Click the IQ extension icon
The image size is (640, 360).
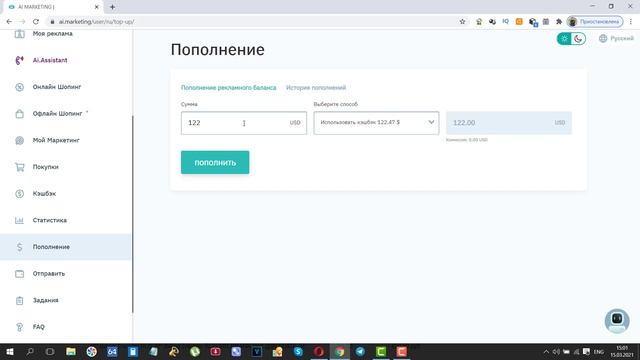506,22
